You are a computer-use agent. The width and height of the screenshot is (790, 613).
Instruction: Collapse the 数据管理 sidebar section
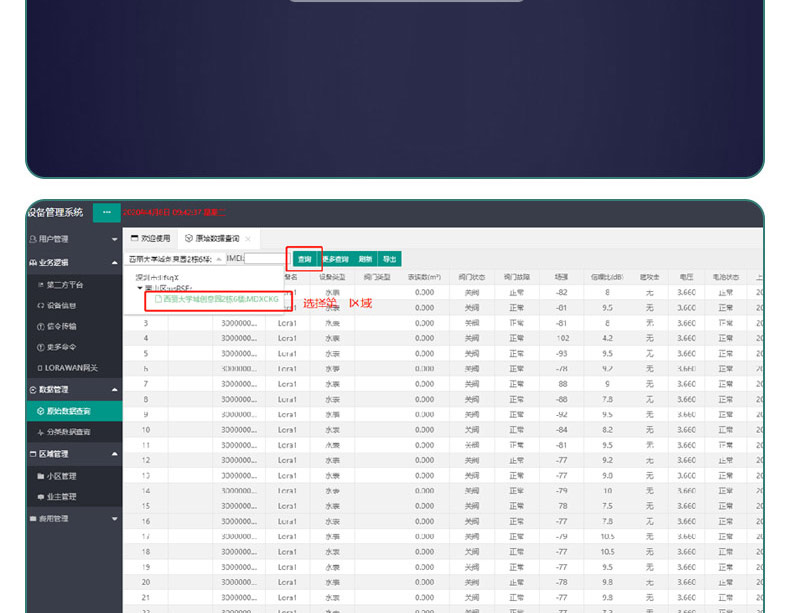coord(72,389)
